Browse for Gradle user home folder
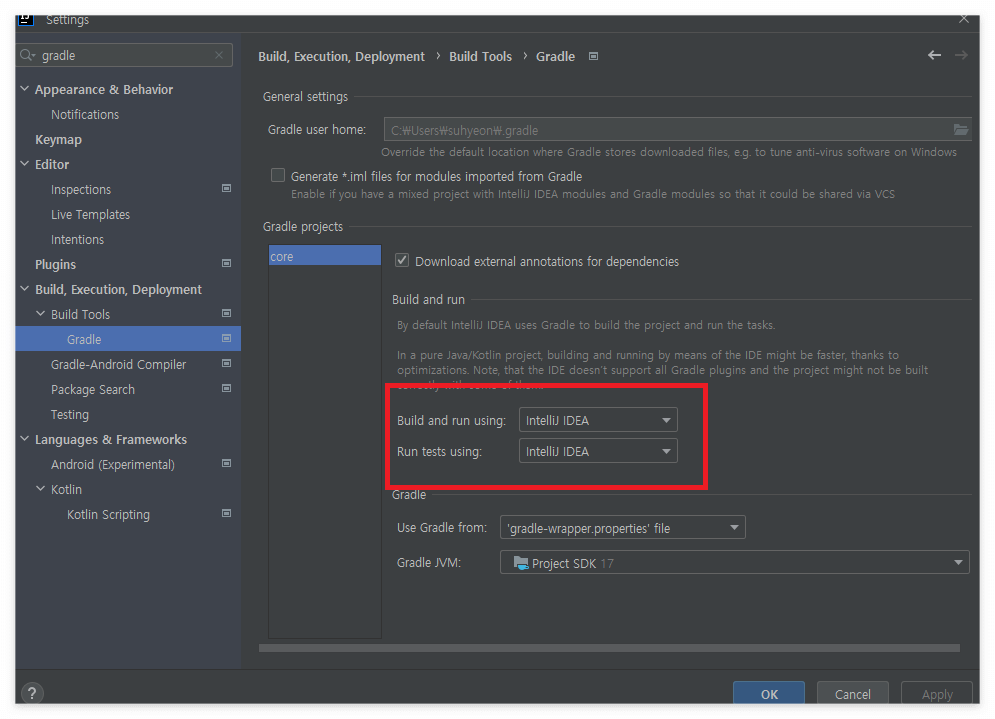995x719 pixels. (961, 129)
